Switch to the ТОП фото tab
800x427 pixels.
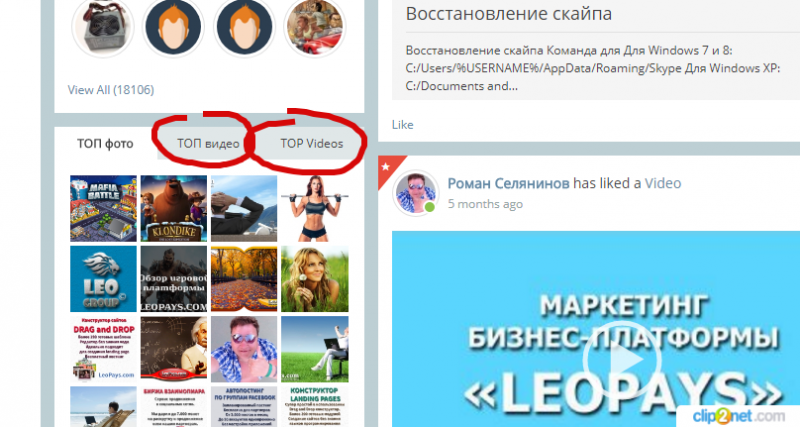105,144
